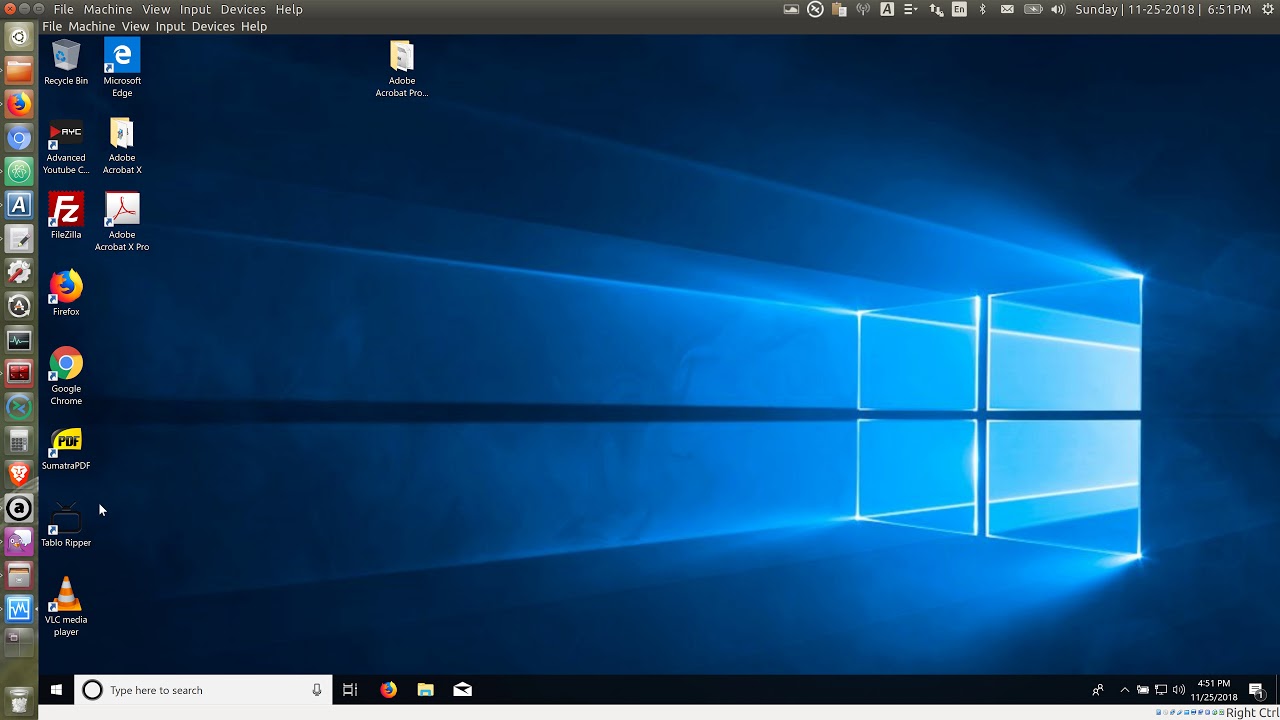1280x720 pixels.
Task: Select the Advanced Youtube C... desktop shortcut
Action: (x=66, y=146)
